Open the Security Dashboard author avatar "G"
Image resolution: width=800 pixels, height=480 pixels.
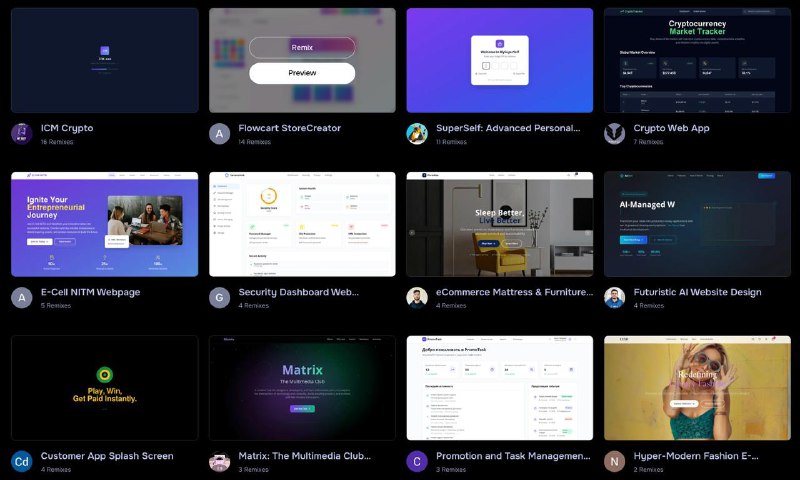click(x=219, y=297)
